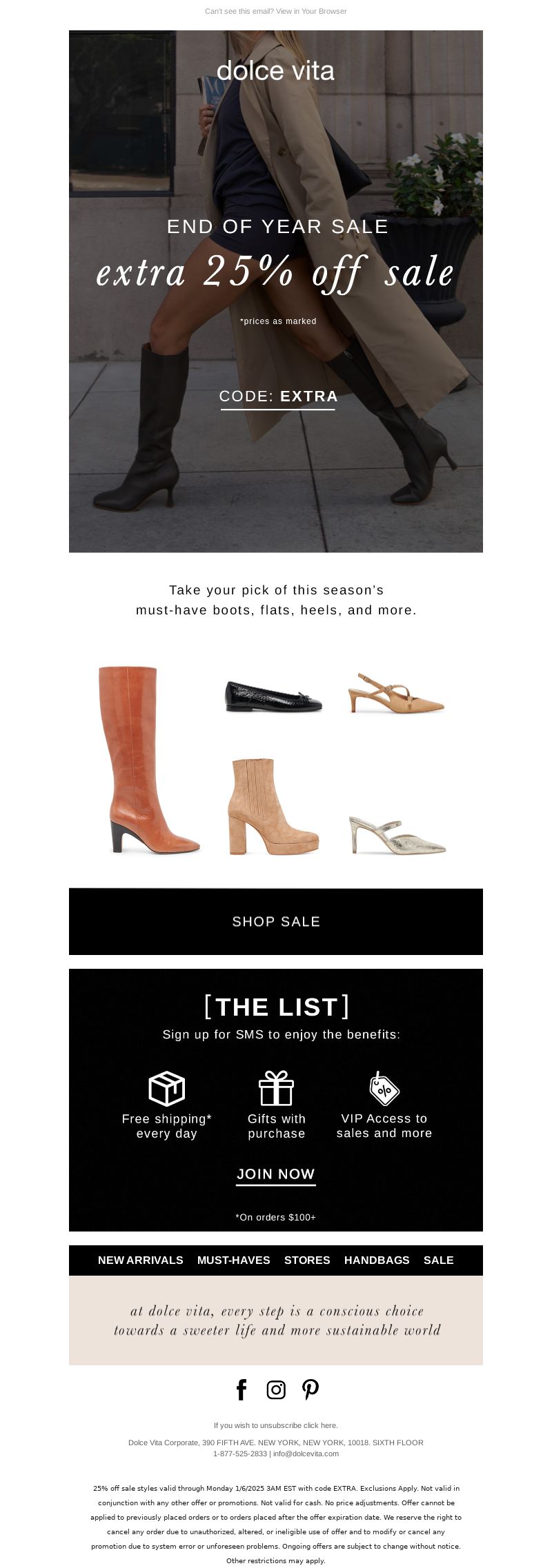Click the free shipping box icon
Viewport: 552px width, 1568px height.
(x=167, y=1089)
